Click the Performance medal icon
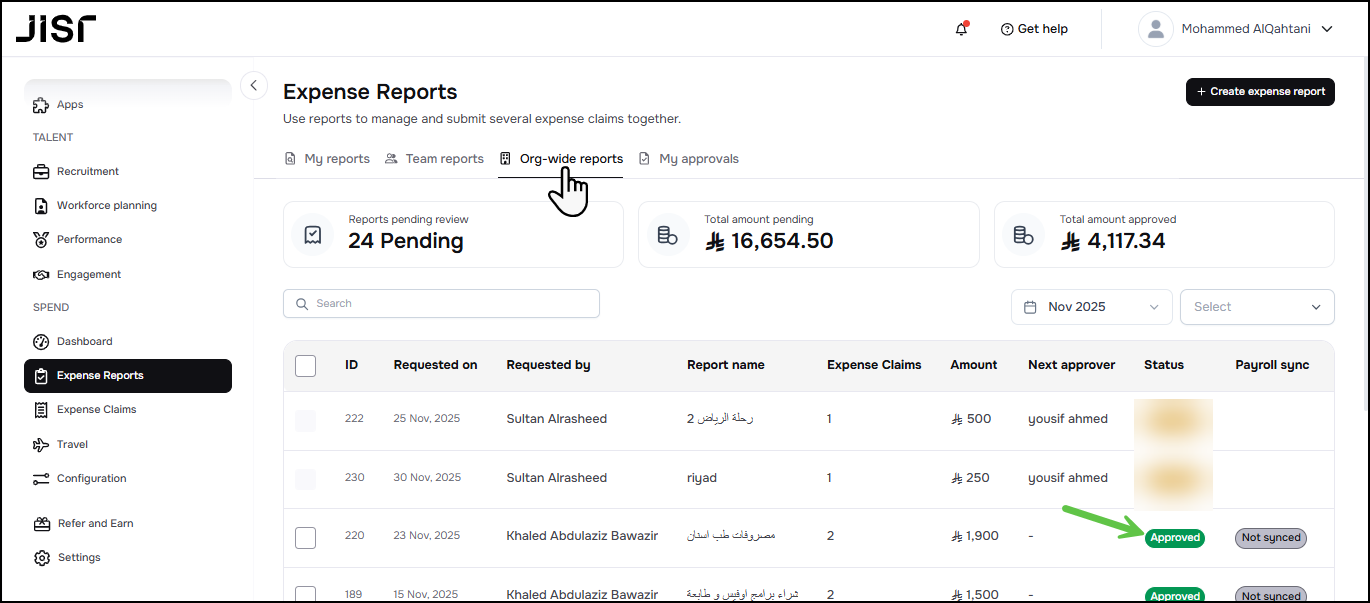 point(41,240)
